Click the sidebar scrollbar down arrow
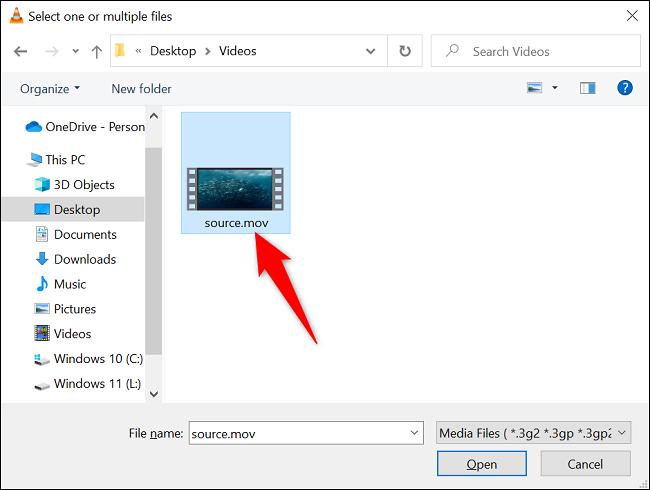 (x=154, y=394)
